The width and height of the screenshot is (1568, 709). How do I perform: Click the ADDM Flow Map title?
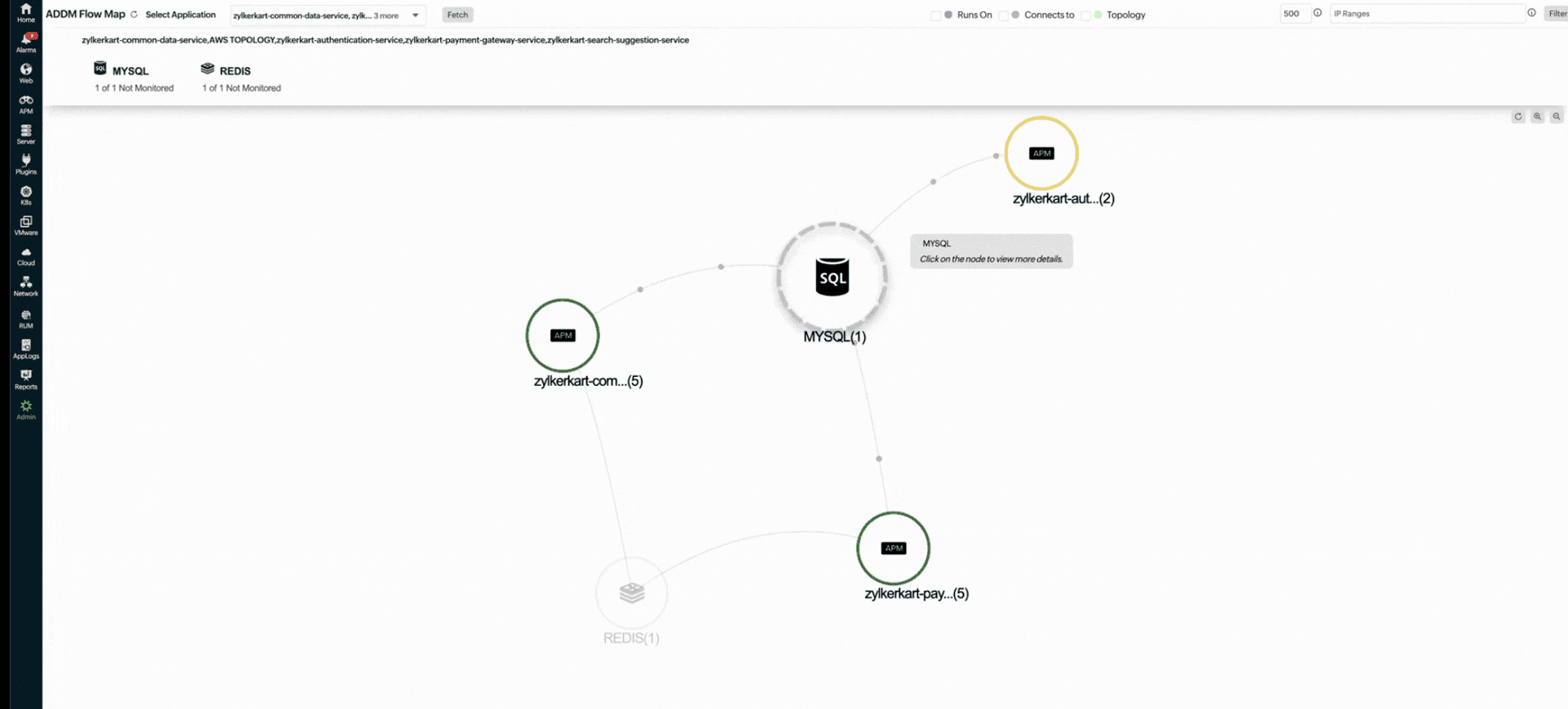(x=86, y=14)
